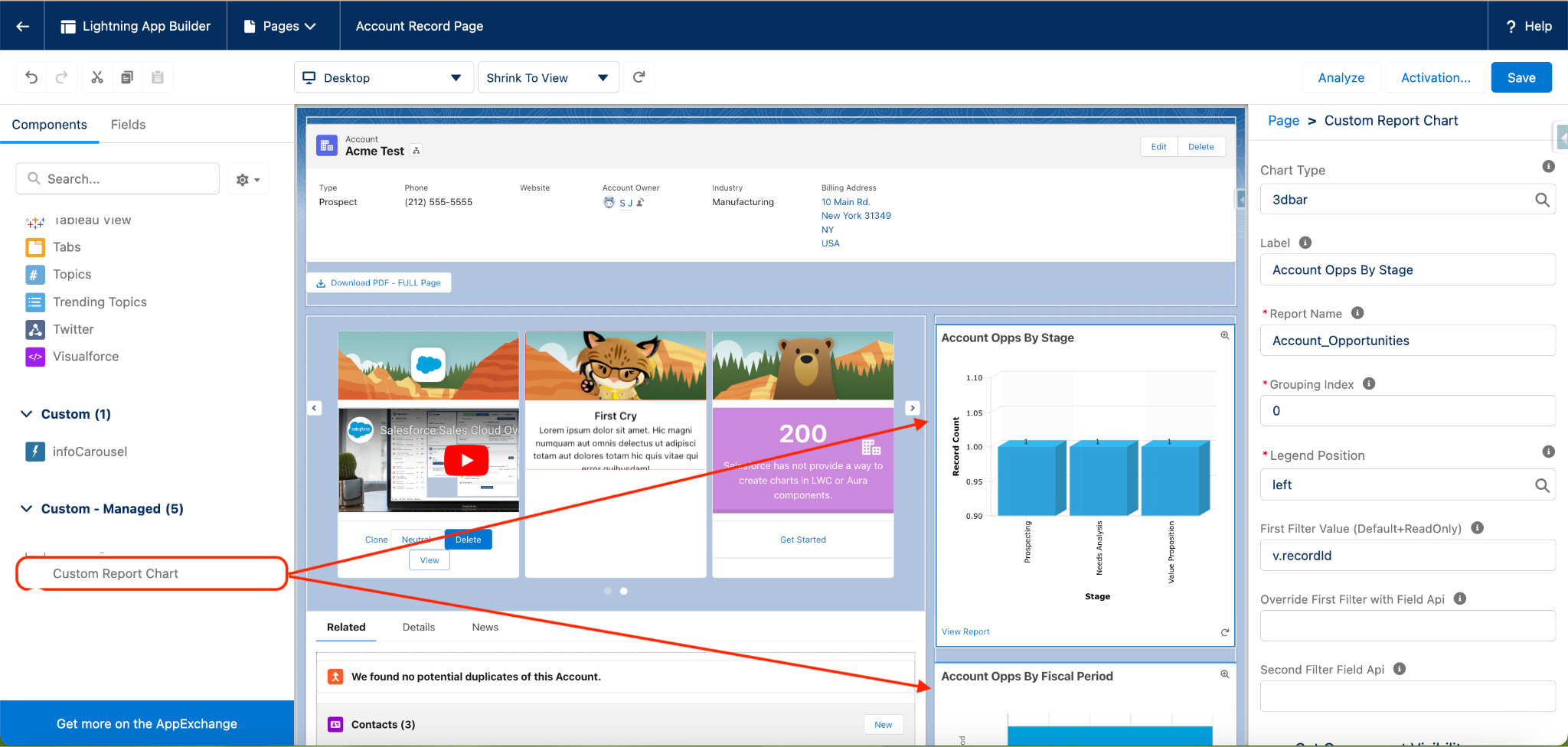The height and width of the screenshot is (747, 1568).
Task: Click Get more on the AppExchange
Action: [147, 723]
